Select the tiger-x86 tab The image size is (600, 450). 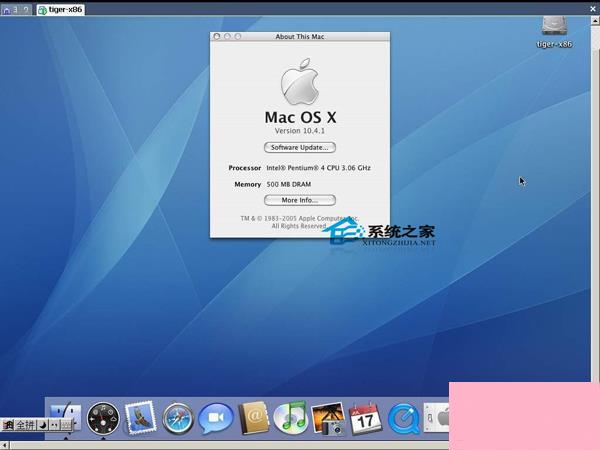click(x=61, y=10)
